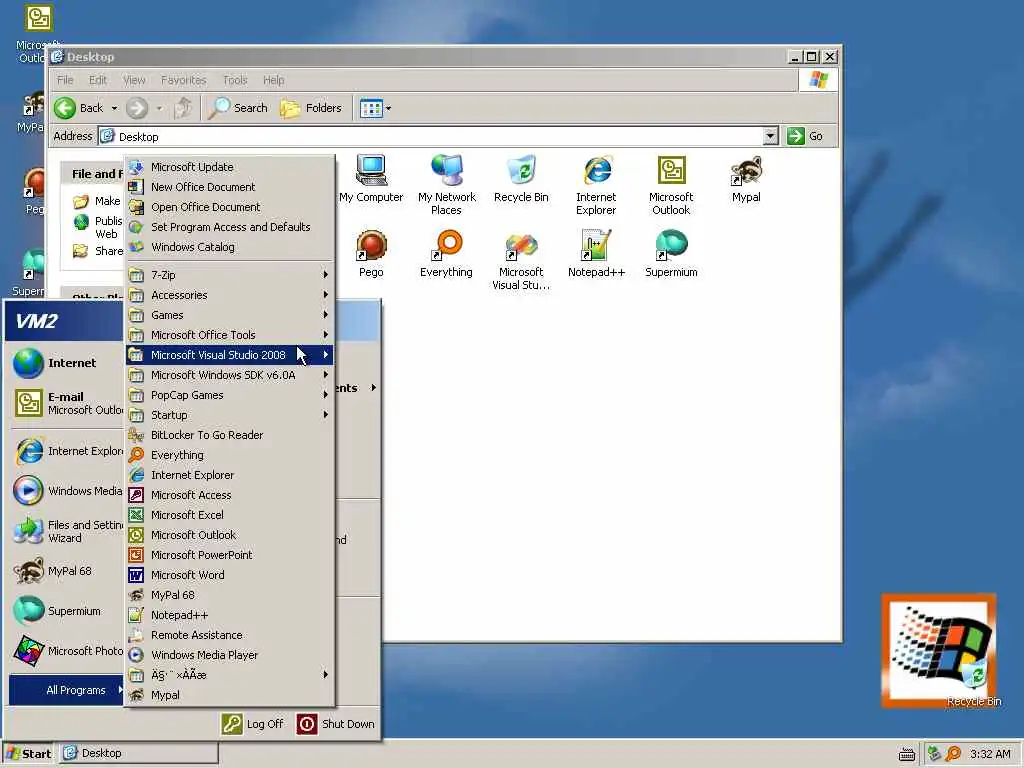Launch Microsoft Word
The height and width of the screenshot is (768, 1024).
pos(230,575)
